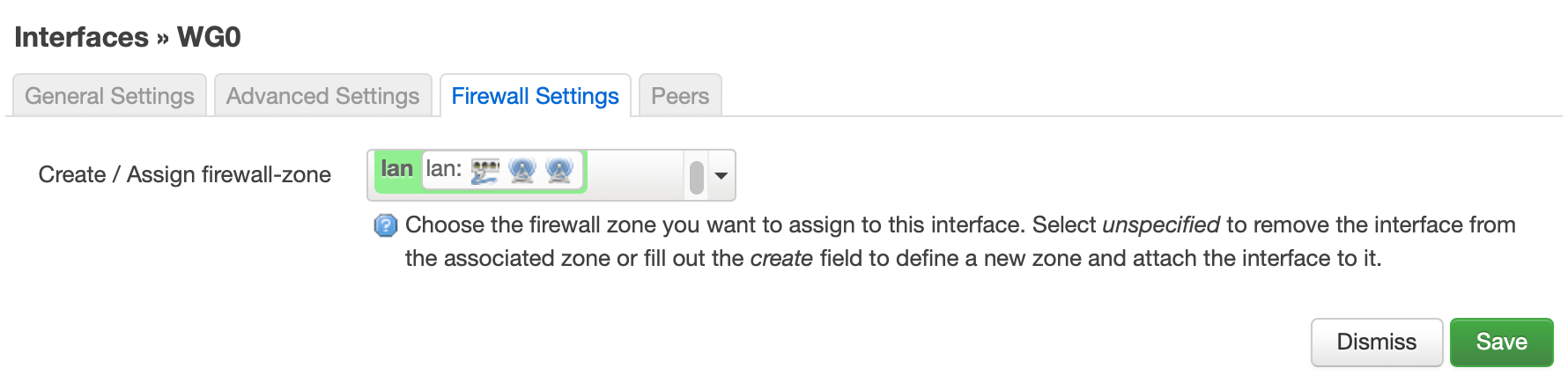1568x383 pixels.
Task: Click the "Create / Assign firewall-zone" label
Action: point(185,174)
